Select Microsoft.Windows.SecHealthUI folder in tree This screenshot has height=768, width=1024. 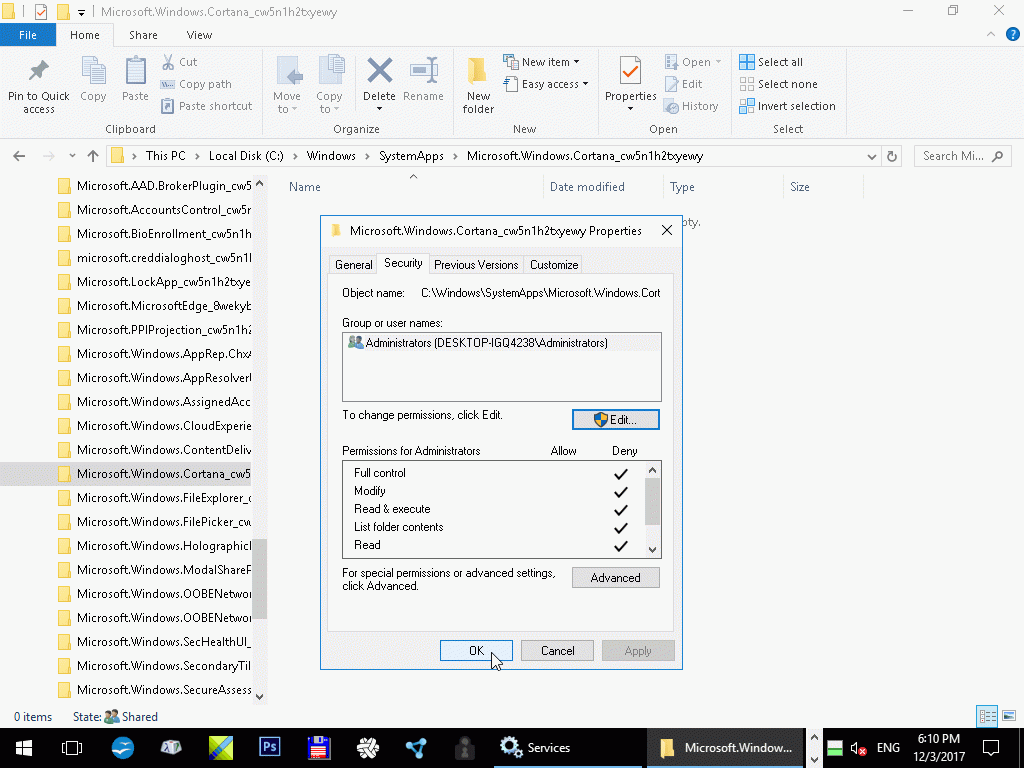click(154, 642)
